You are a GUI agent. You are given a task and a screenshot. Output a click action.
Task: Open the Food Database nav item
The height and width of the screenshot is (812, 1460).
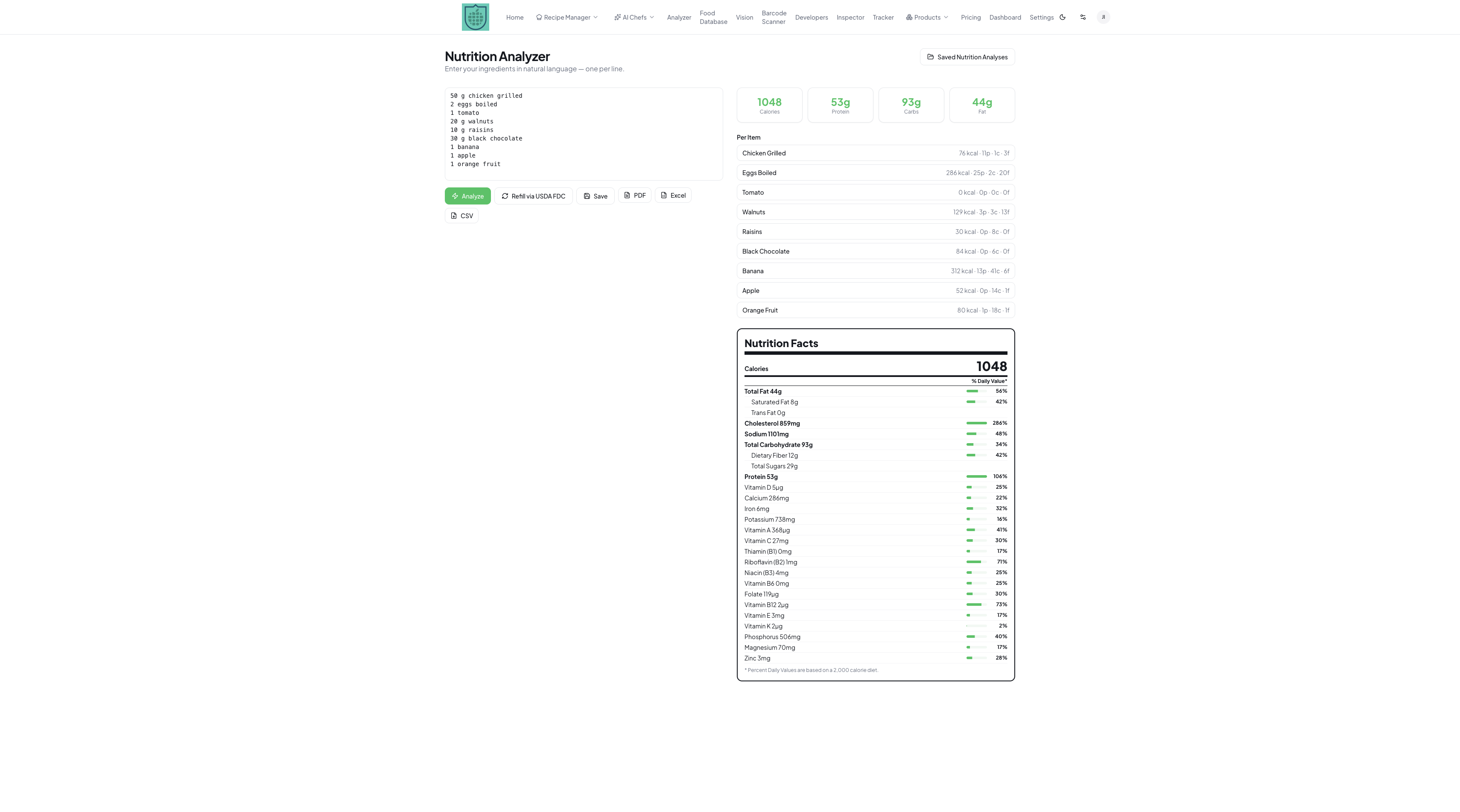[713, 18]
